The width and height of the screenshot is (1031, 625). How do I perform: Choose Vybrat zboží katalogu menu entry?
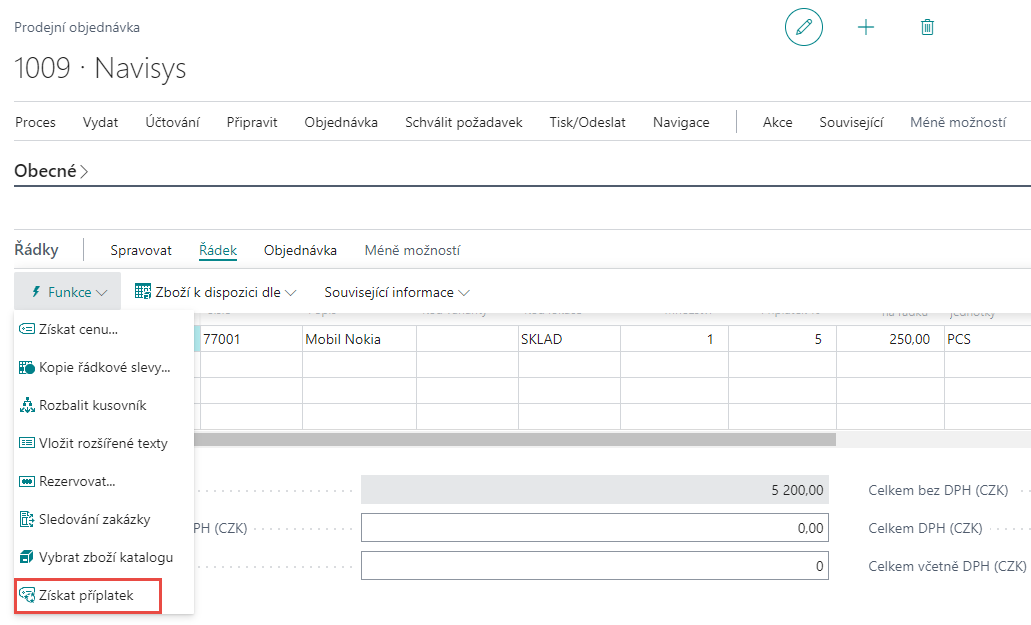point(104,558)
